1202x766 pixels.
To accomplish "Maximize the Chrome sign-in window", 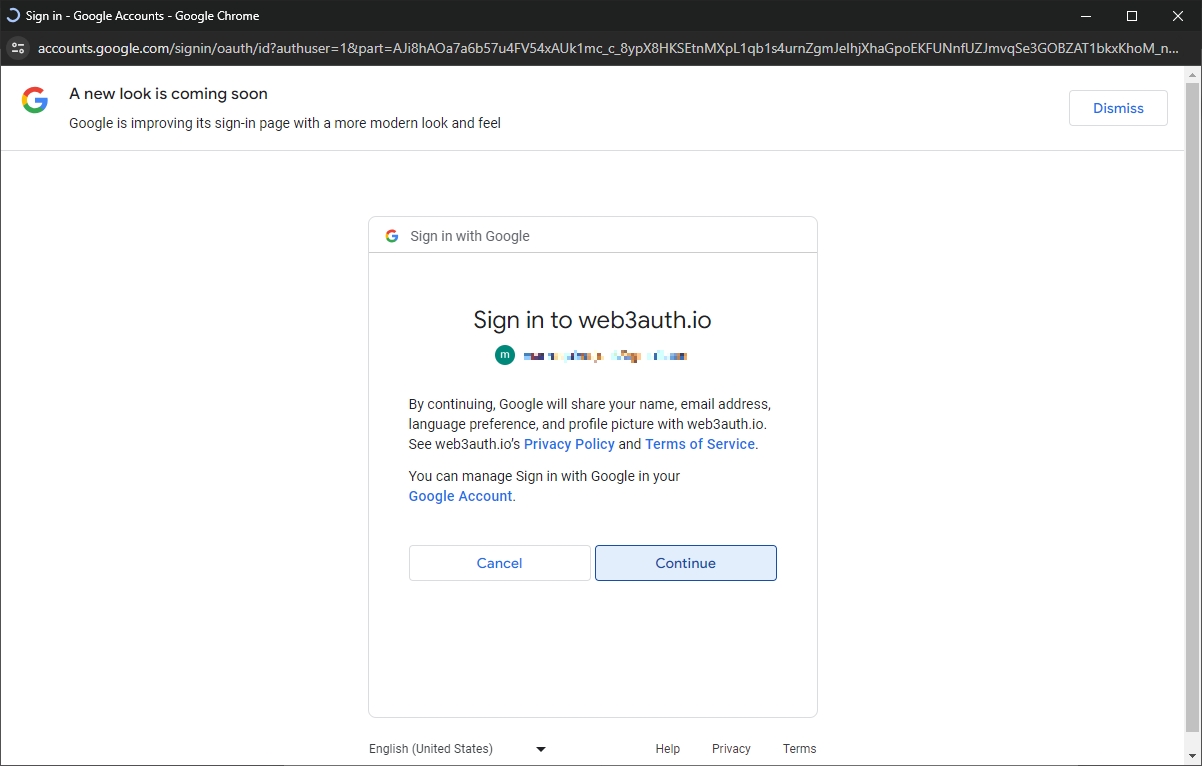I will click(x=1132, y=16).
